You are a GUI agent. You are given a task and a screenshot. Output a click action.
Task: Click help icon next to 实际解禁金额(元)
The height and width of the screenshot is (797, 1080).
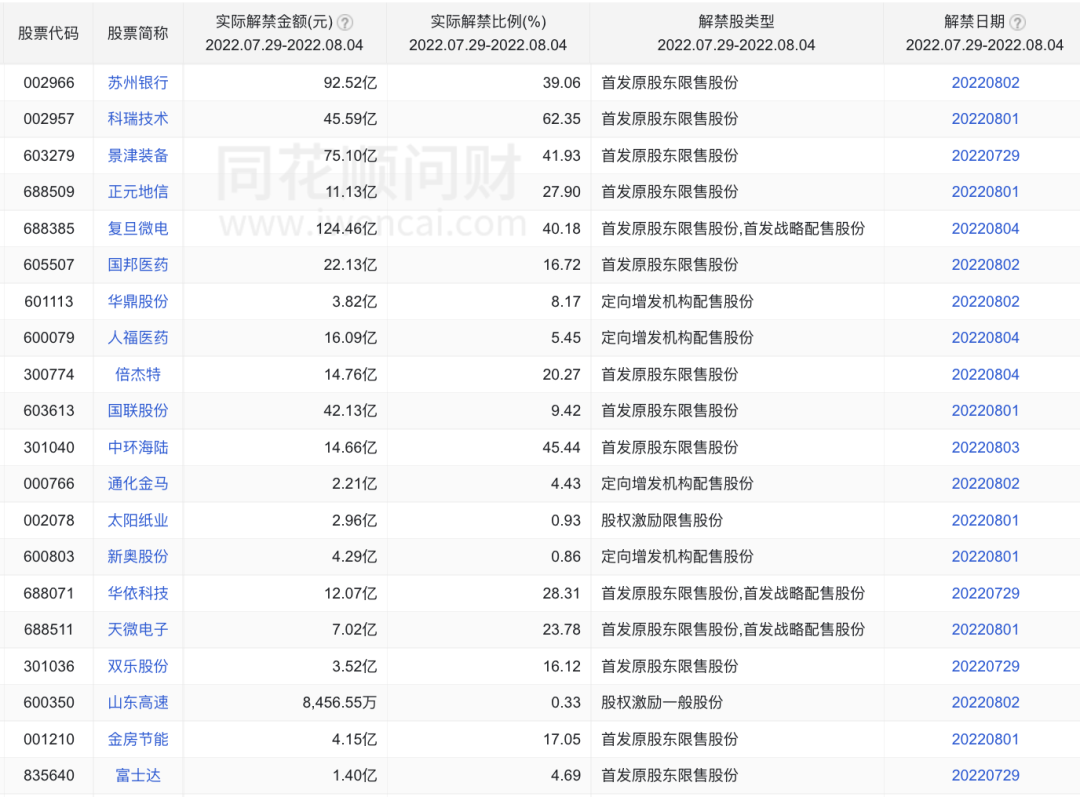345,22
